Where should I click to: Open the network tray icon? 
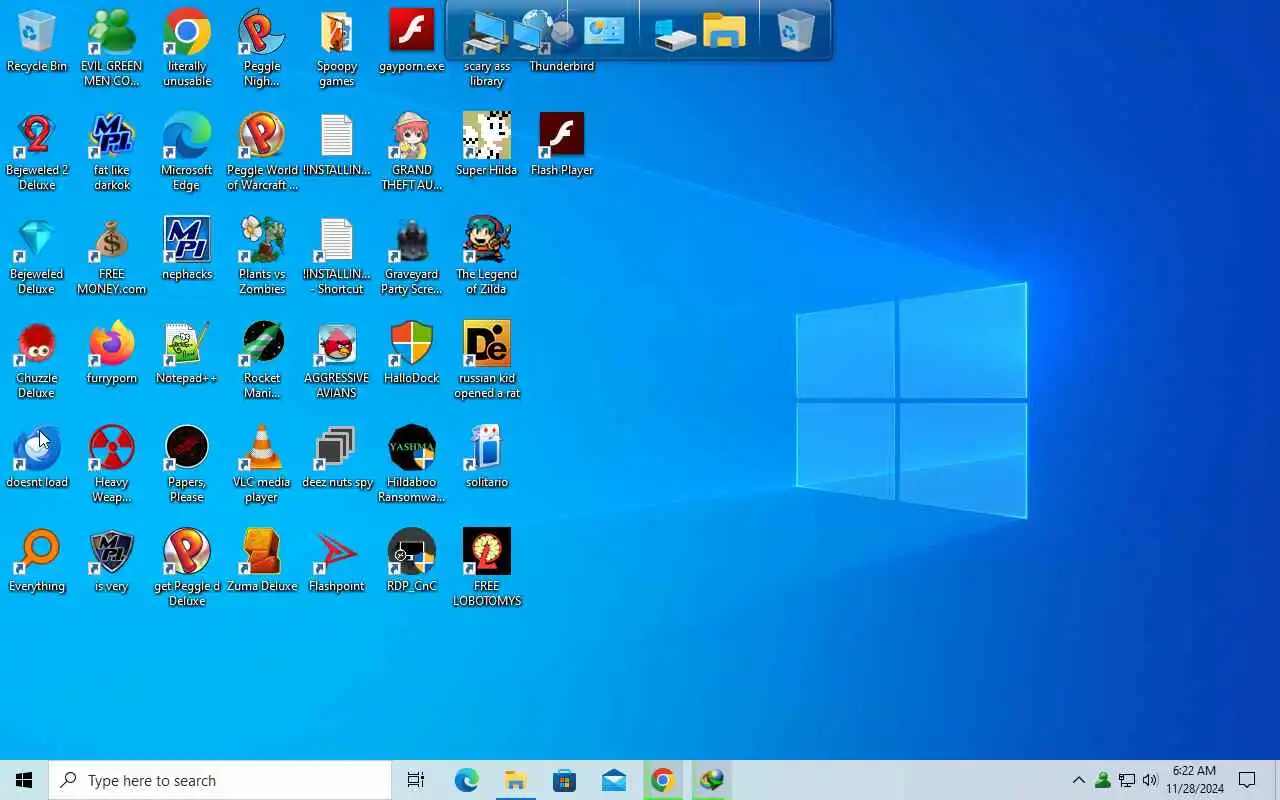pos(1126,781)
